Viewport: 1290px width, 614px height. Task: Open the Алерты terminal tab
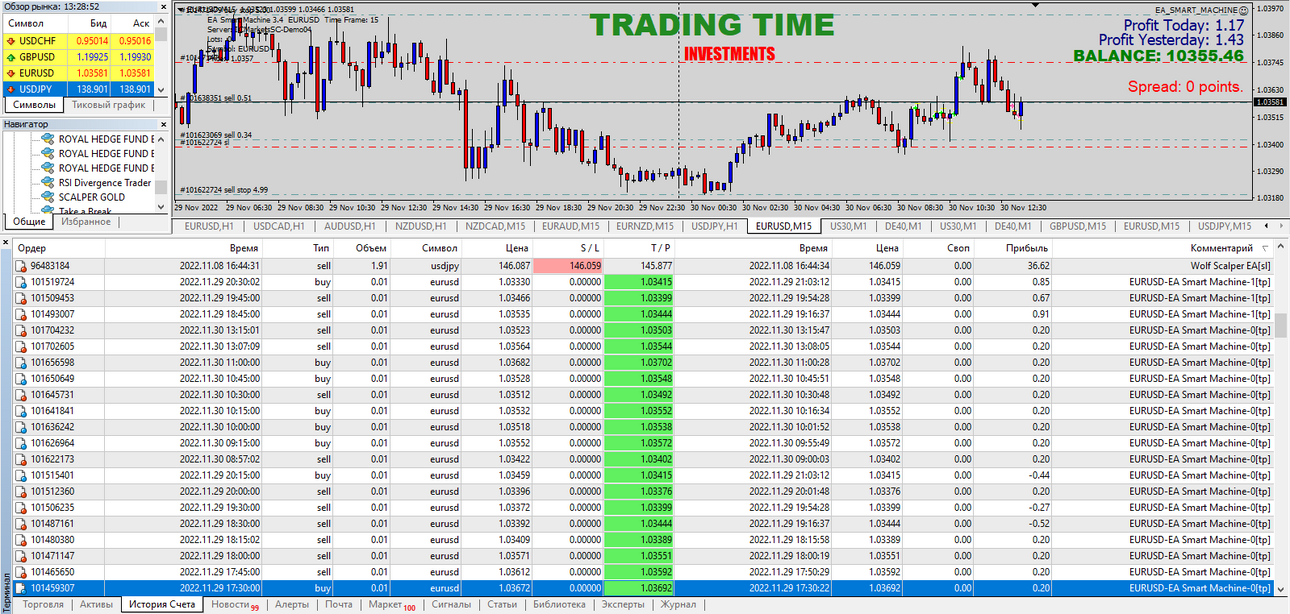[x=292, y=604]
